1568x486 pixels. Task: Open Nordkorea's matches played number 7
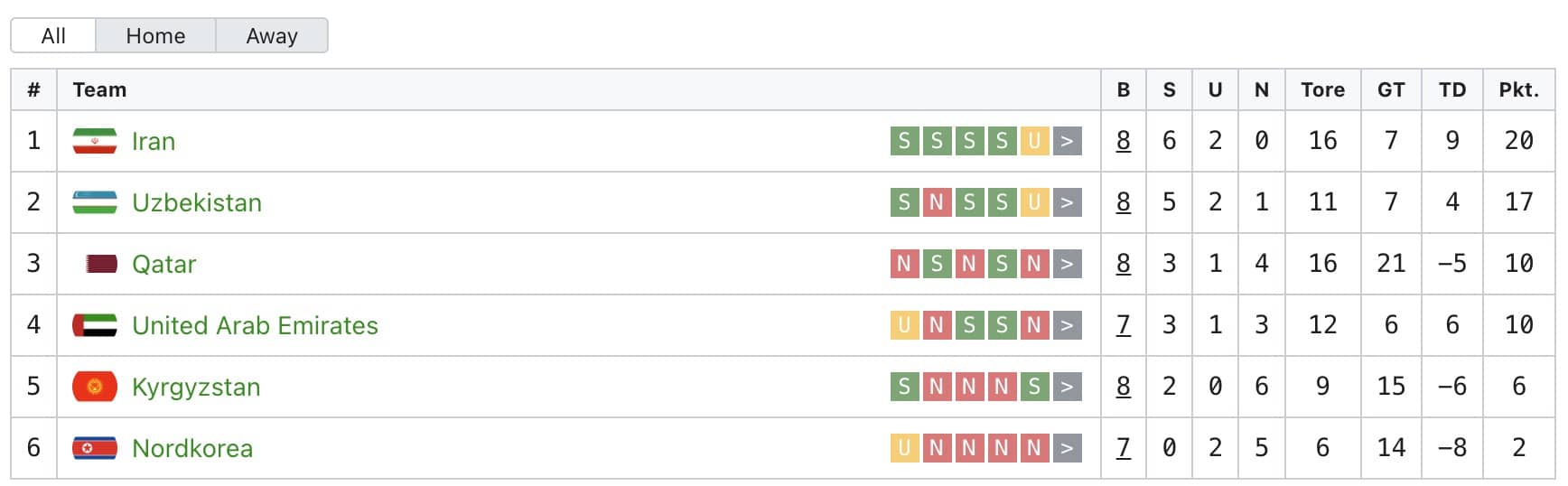point(1123,448)
